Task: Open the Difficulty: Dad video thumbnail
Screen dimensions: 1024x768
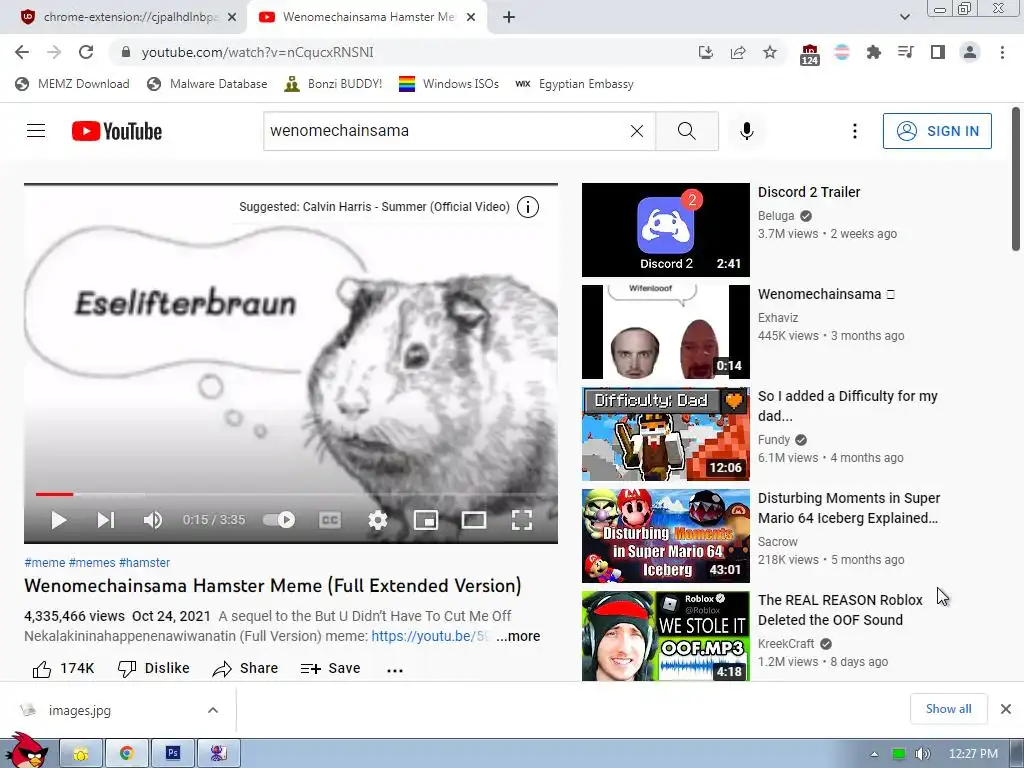Action: click(665, 434)
